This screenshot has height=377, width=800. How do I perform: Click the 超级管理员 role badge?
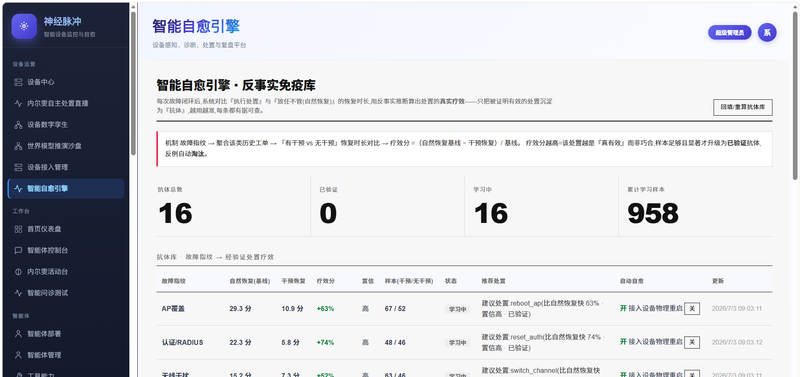(730, 33)
